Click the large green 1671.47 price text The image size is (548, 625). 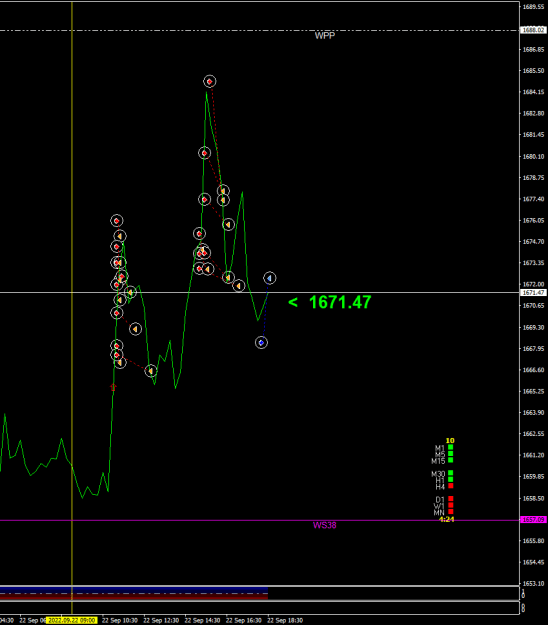[340, 302]
